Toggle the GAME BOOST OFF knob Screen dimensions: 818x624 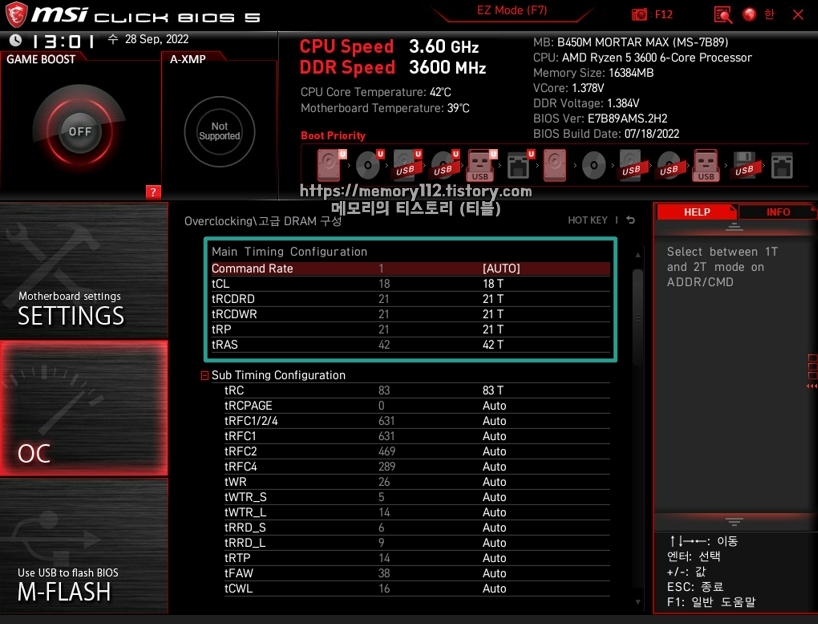click(80, 131)
